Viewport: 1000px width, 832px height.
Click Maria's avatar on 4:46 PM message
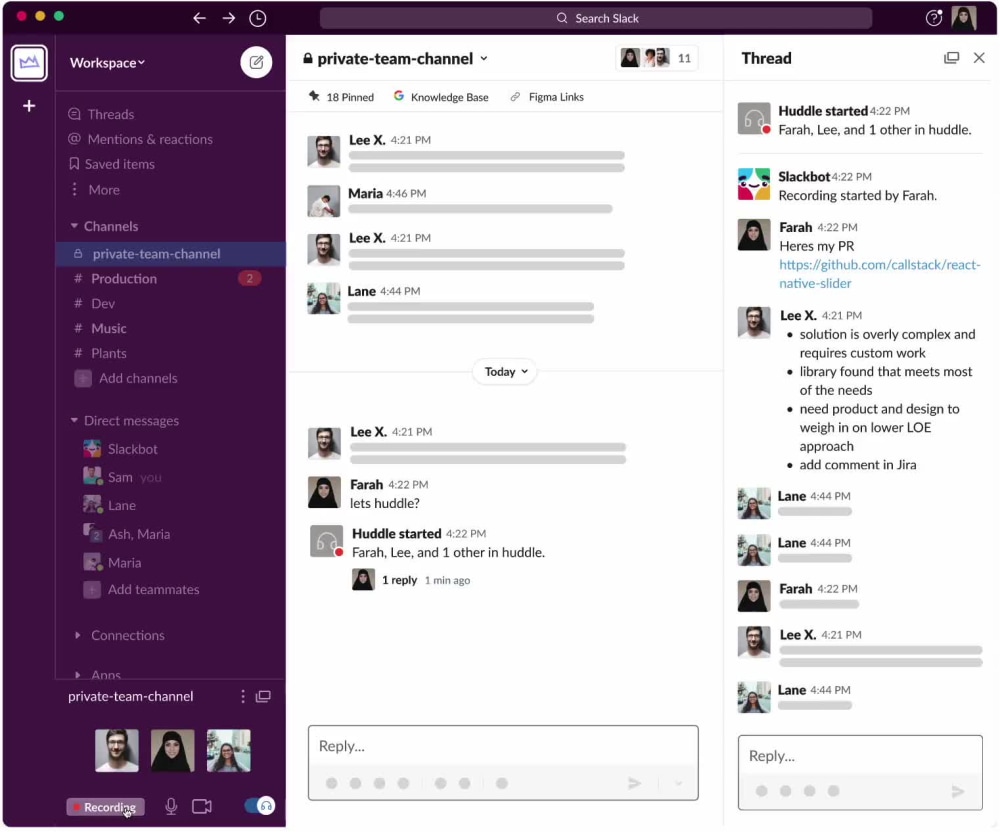[323, 201]
